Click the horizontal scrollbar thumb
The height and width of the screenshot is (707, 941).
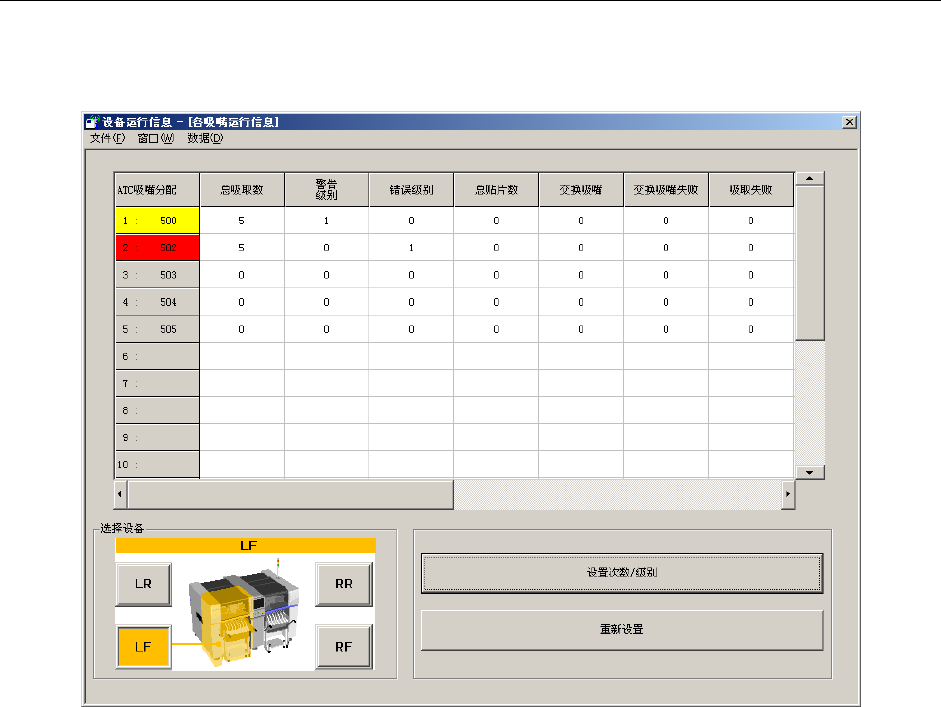(290, 494)
